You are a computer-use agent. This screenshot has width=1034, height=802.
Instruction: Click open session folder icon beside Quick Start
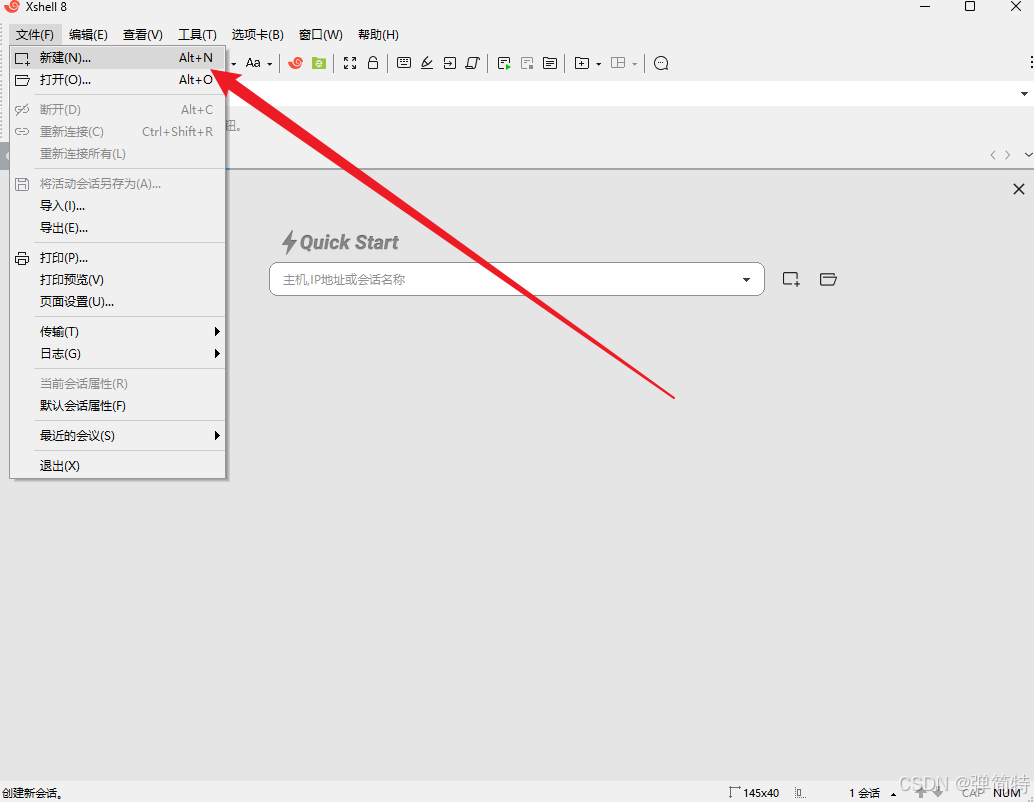tap(828, 279)
